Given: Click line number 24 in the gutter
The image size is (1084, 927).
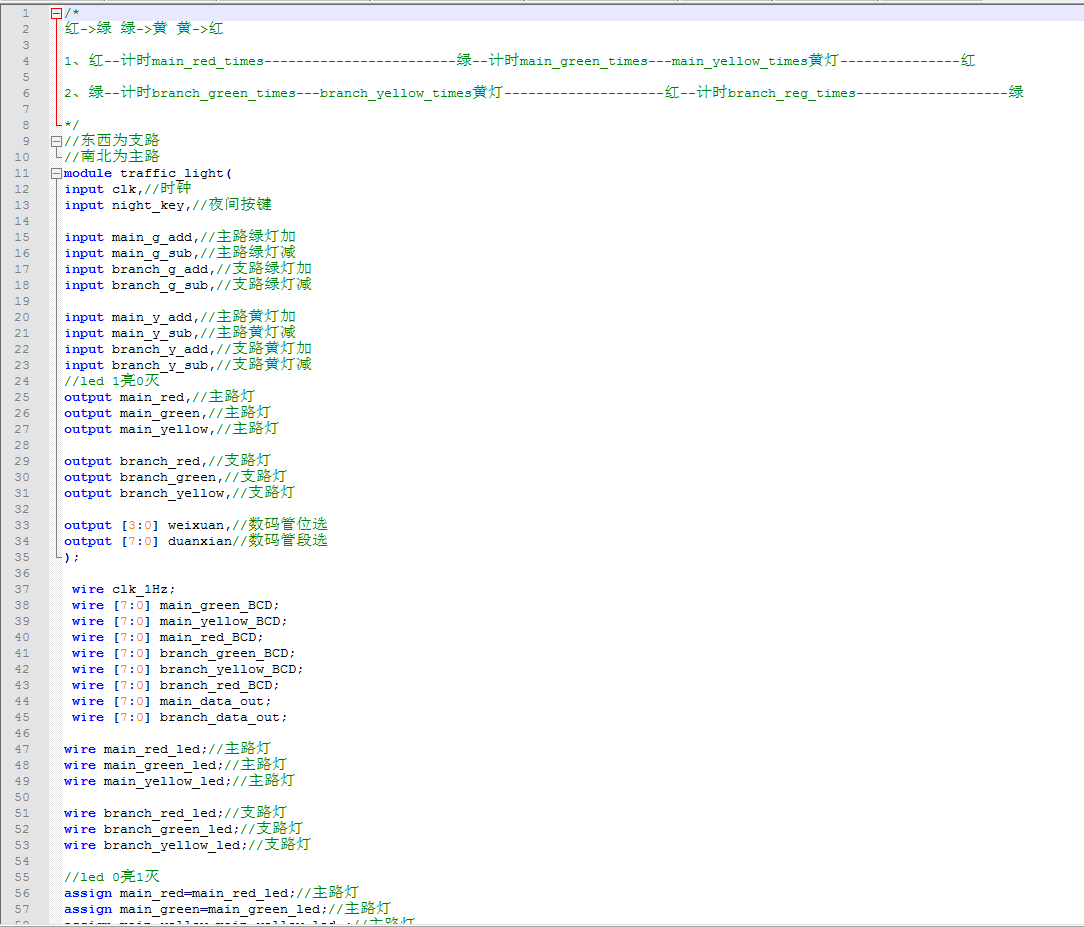Looking at the screenshot, I should (22, 381).
